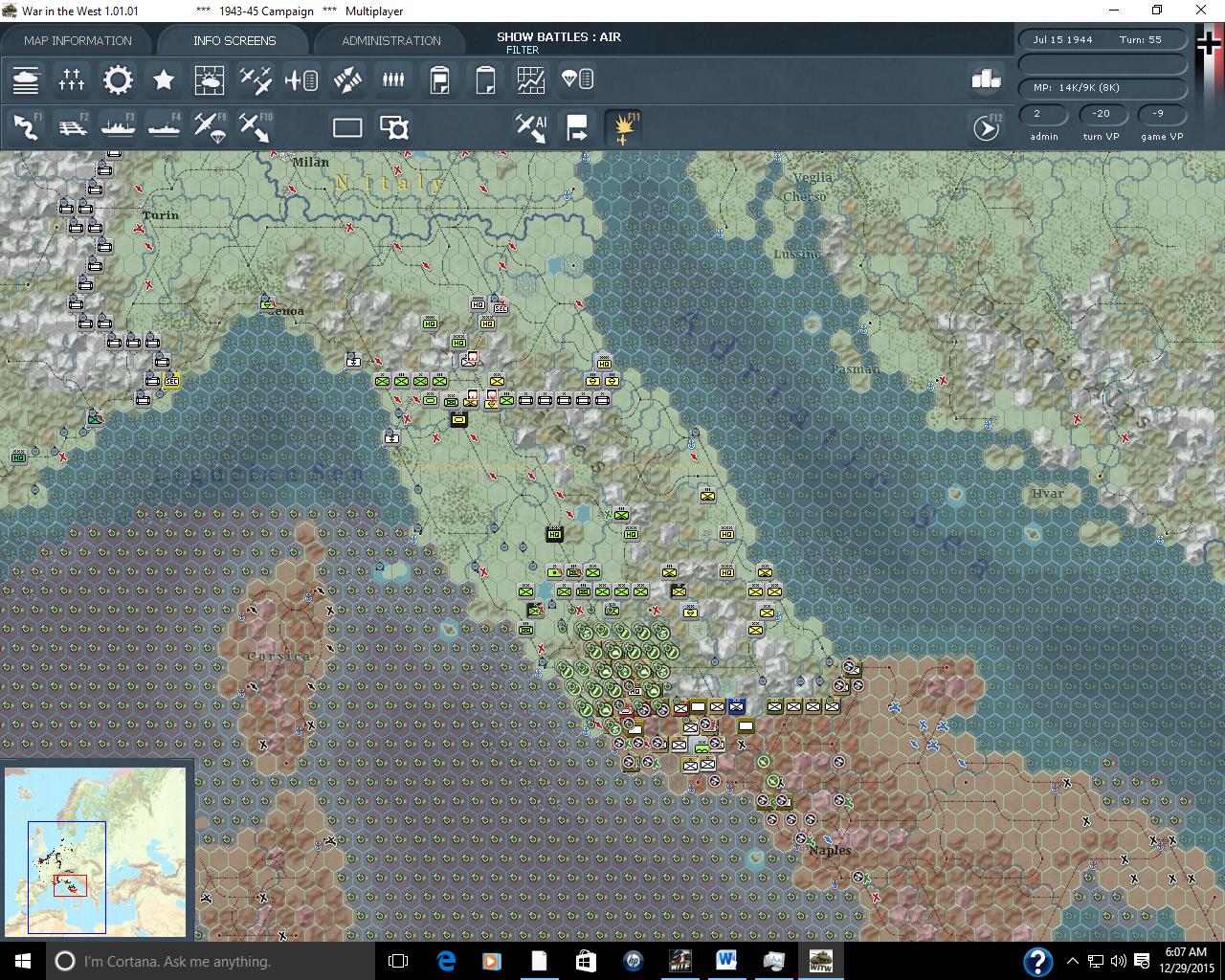
Task: Open the star commander's report icon
Action: point(164,79)
